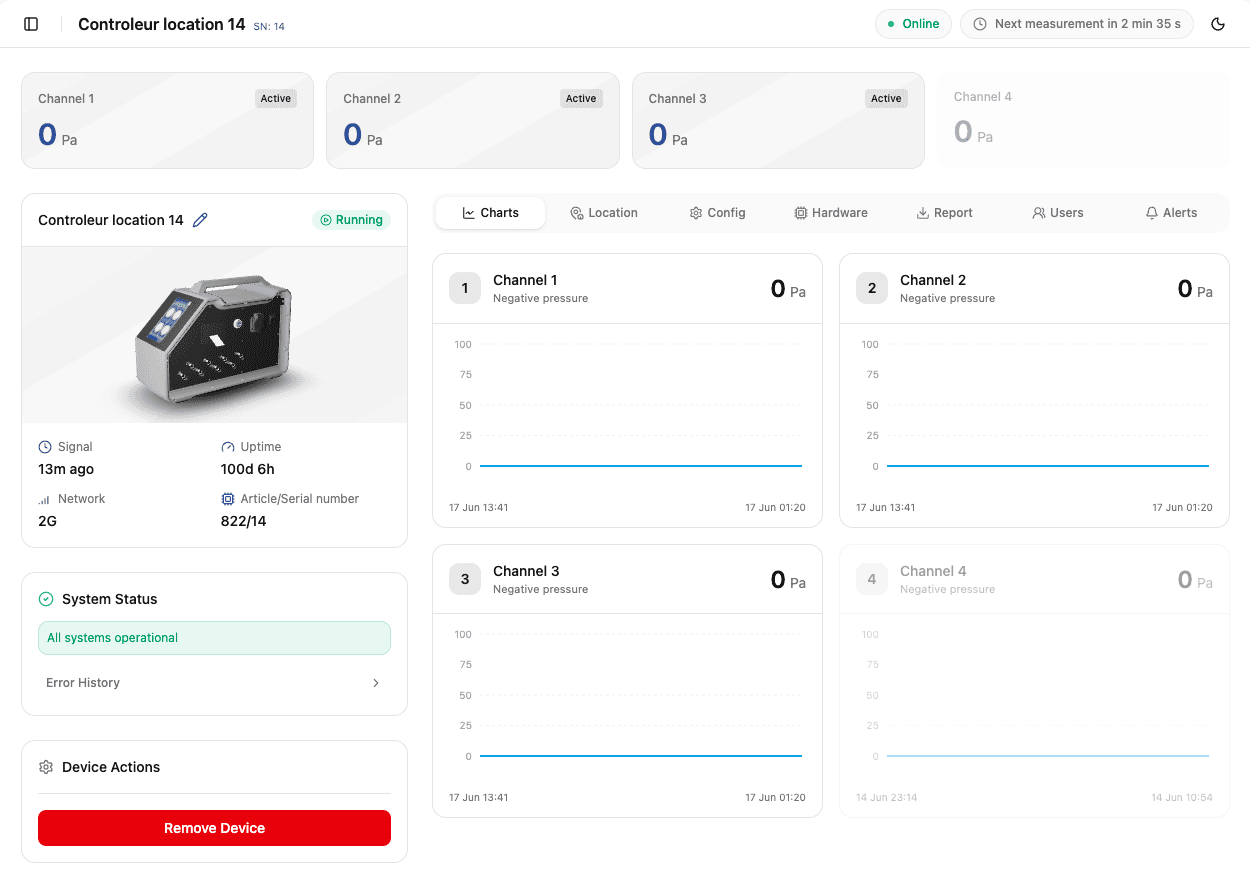Screen dimensions: 1250x877
Task: Open the Alerts tab
Action: pos(1171,213)
